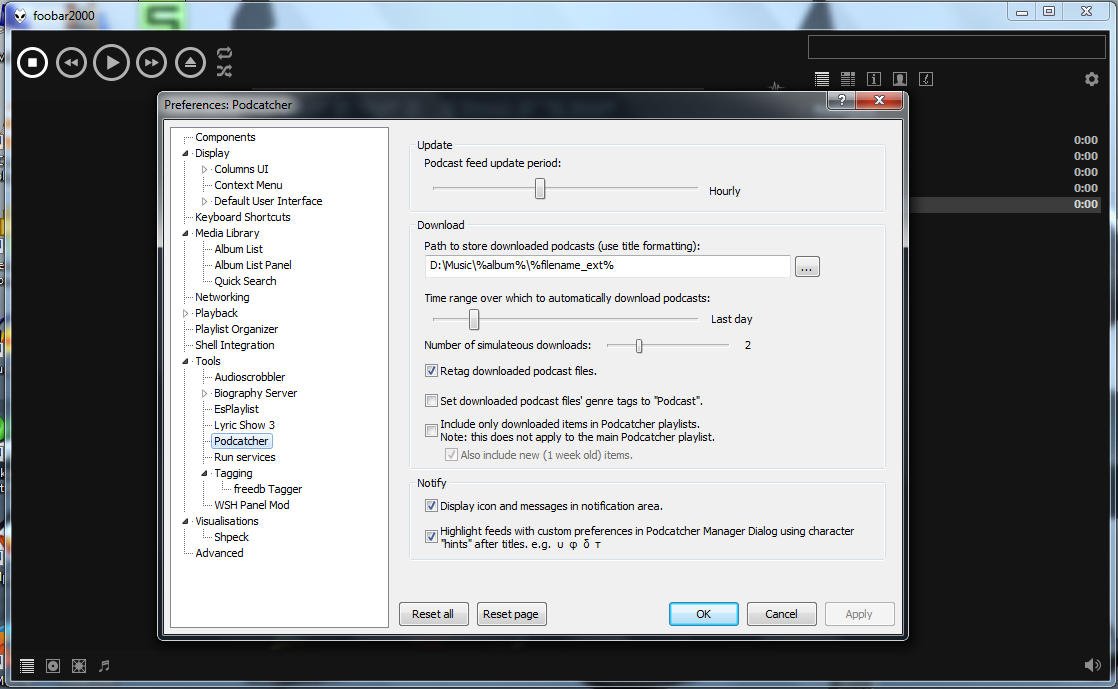Expand the Columns UI tree node
This screenshot has width=1118, height=689.
[x=205, y=169]
